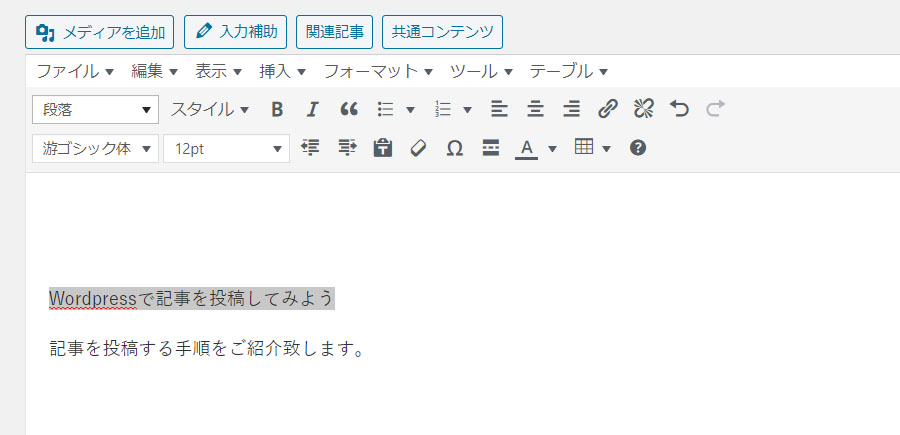Click the insert link icon
This screenshot has height=435, width=900.
(607, 109)
